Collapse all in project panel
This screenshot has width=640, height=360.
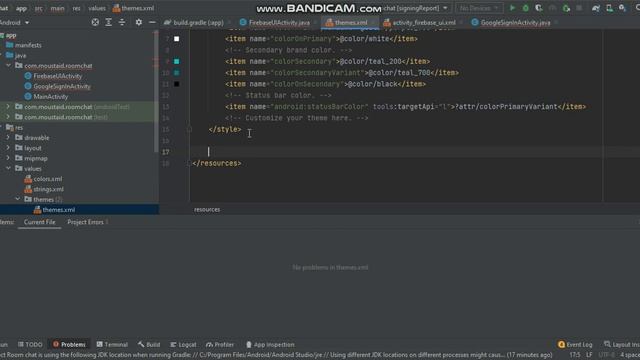click(122, 22)
